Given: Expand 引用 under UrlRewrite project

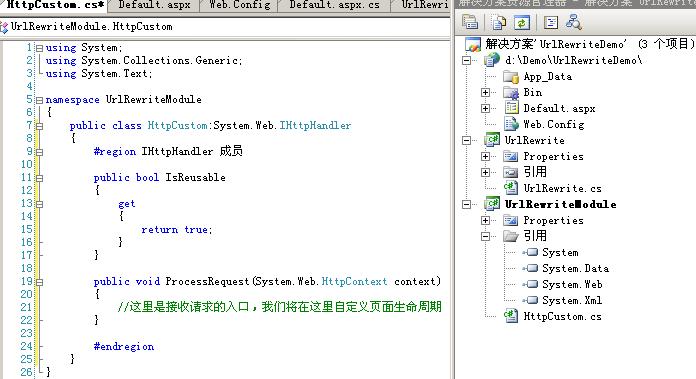Looking at the screenshot, I should point(486,172).
